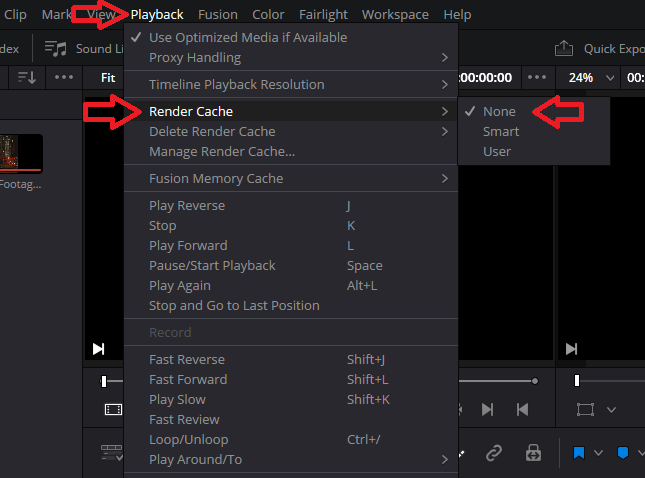Click the go to last frame icon

(x=487, y=409)
